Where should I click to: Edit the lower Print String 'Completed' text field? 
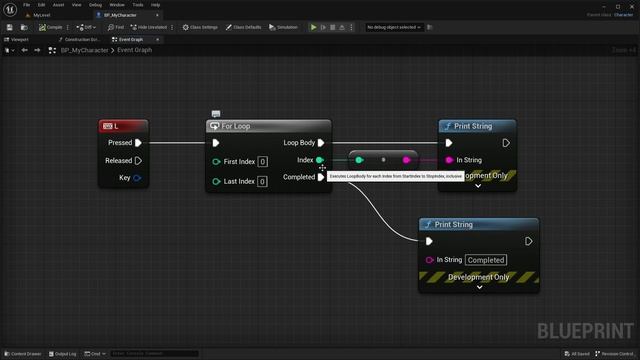pos(486,260)
